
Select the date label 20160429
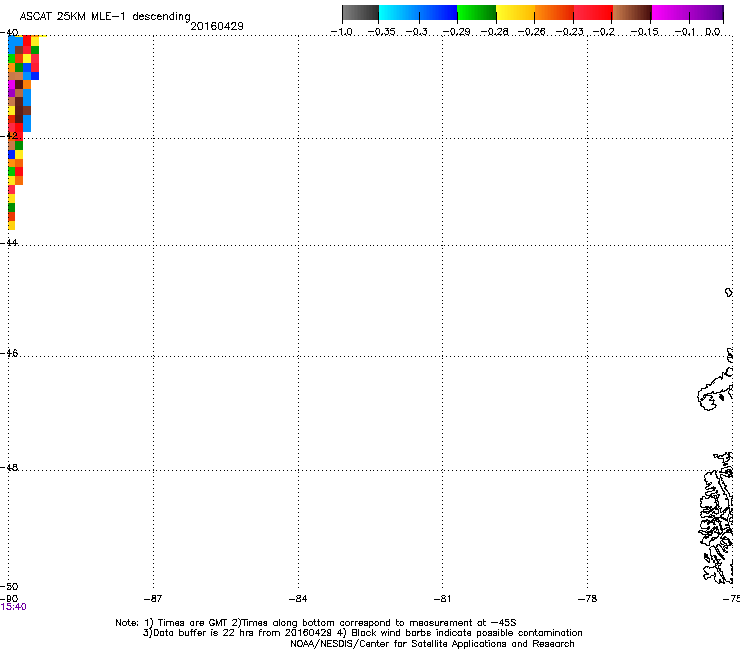pyautogui.click(x=217, y=26)
